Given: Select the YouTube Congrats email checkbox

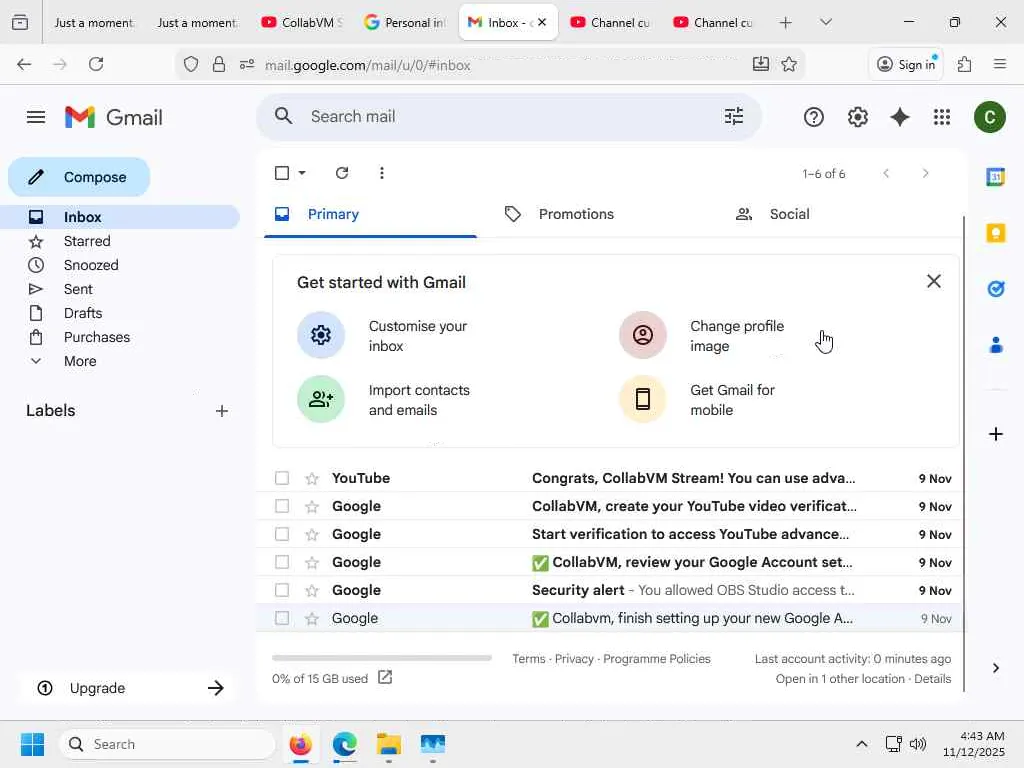Looking at the screenshot, I should coord(282,478).
